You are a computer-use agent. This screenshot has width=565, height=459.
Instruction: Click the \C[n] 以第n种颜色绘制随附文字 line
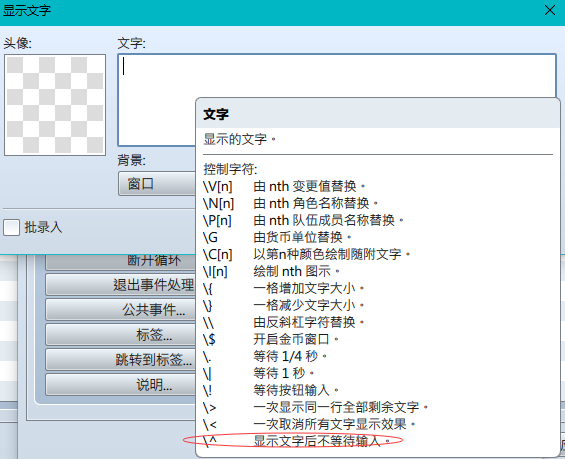pyautogui.click(x=306, y=254)
